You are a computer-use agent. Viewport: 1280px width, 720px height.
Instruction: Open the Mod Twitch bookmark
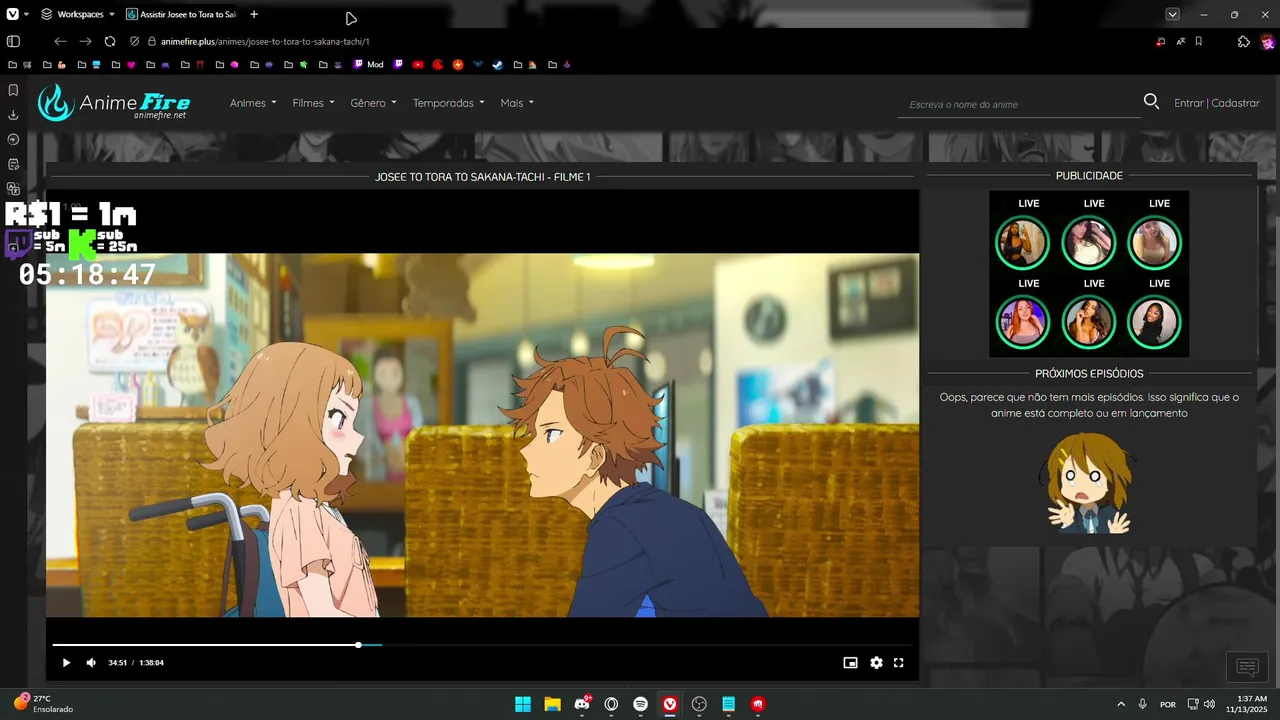point(368,64)
